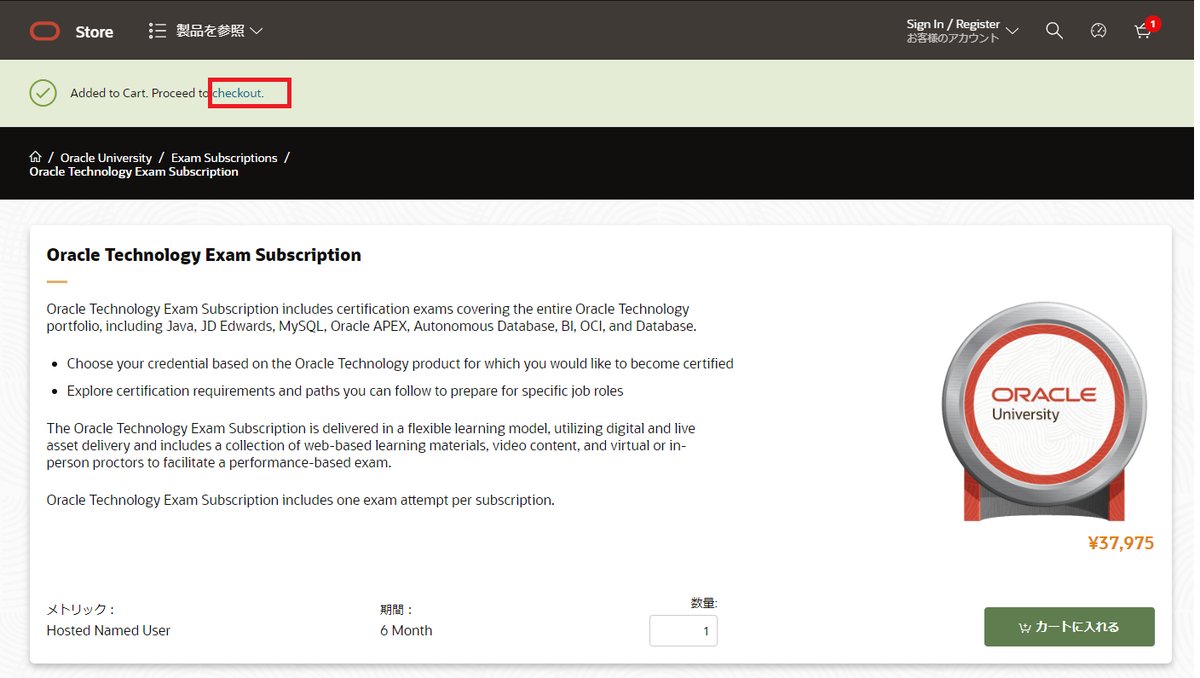Click the 6 Month period value
The height and width of the screenshot is (678, 1200).
(x=406, y=630)
